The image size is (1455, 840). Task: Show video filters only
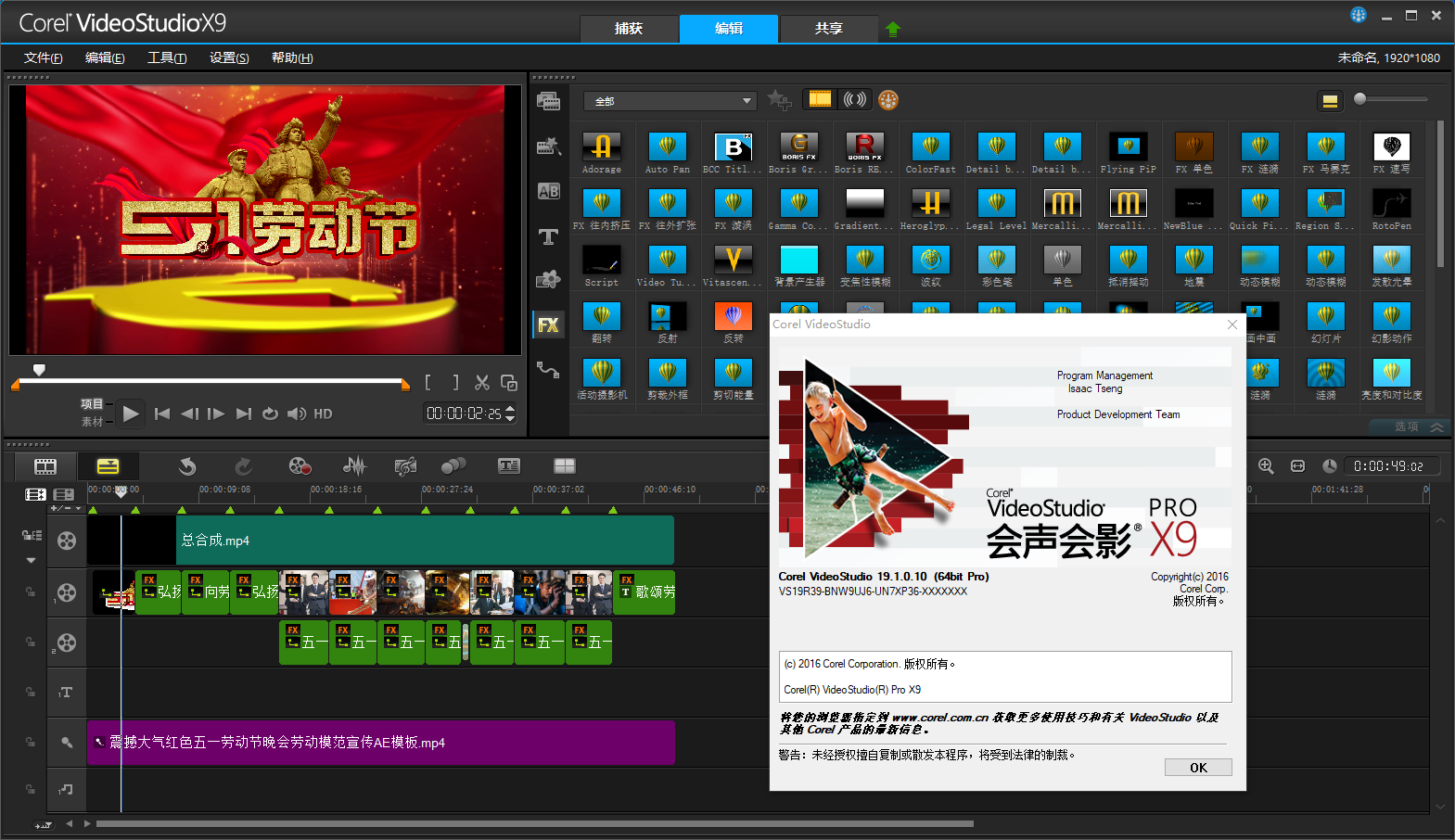coord(820,99)
